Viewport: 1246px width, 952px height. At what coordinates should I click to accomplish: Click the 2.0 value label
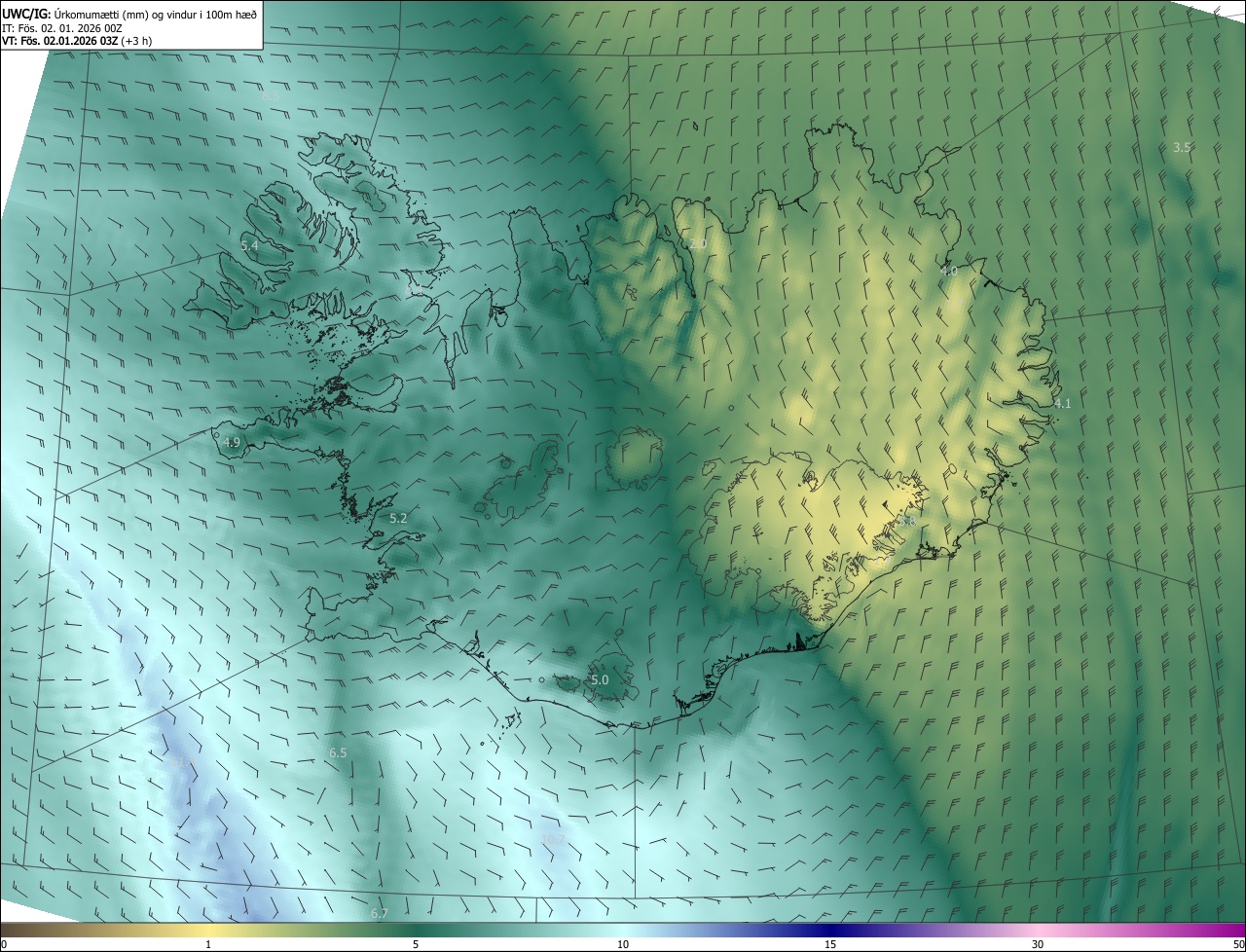(x=698, y=243)
